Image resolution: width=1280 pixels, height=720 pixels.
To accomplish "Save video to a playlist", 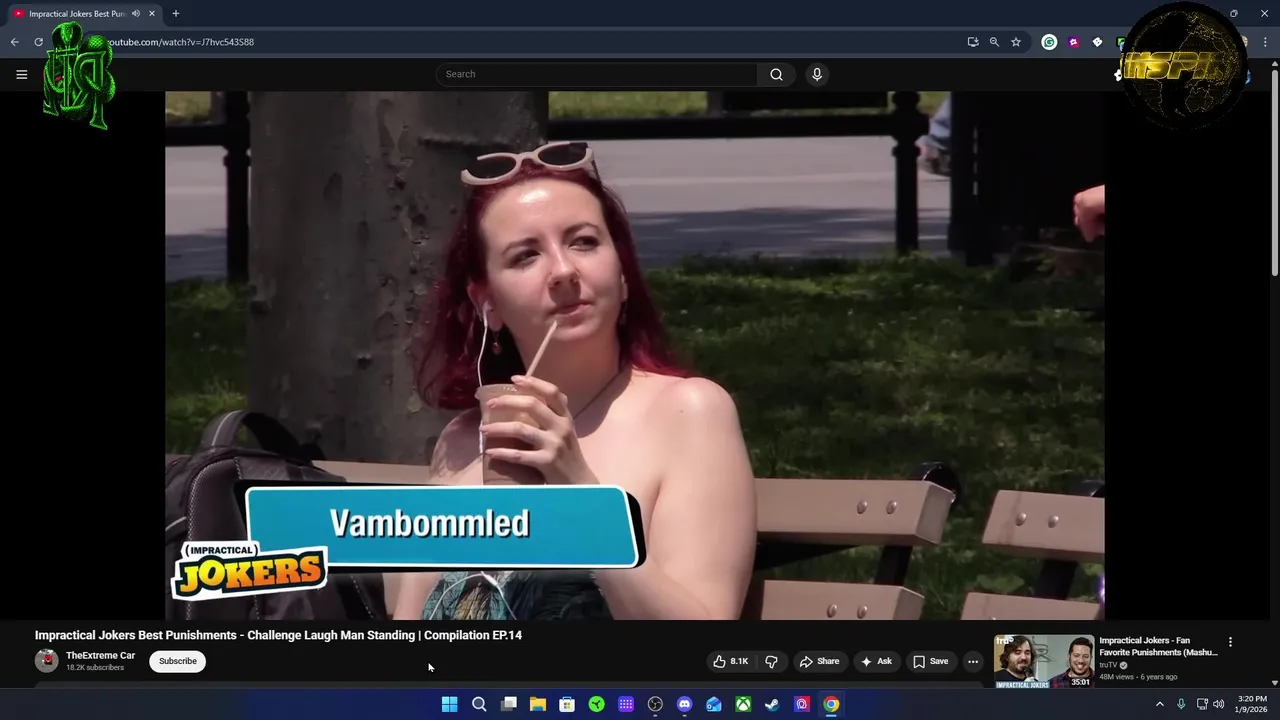I will click(930, 661).
